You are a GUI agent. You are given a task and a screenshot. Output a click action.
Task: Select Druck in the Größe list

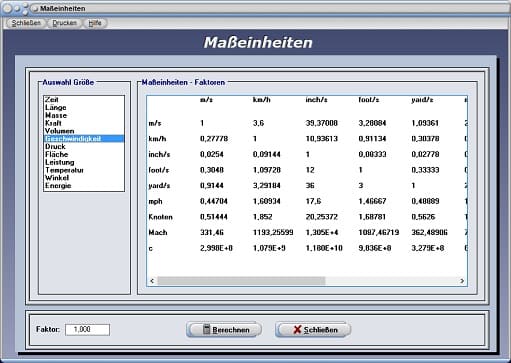click(84, 147)
